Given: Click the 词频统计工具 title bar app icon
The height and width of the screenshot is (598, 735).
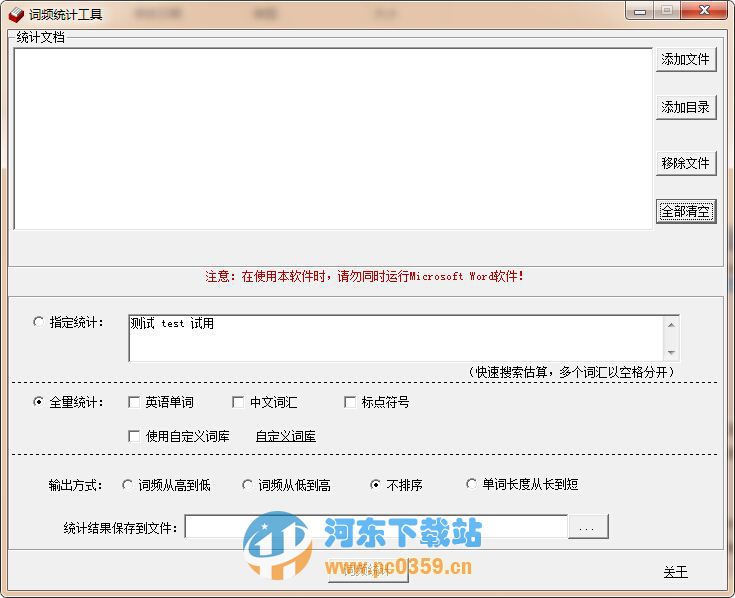Looking at the screenshot, I should [16, 15].
